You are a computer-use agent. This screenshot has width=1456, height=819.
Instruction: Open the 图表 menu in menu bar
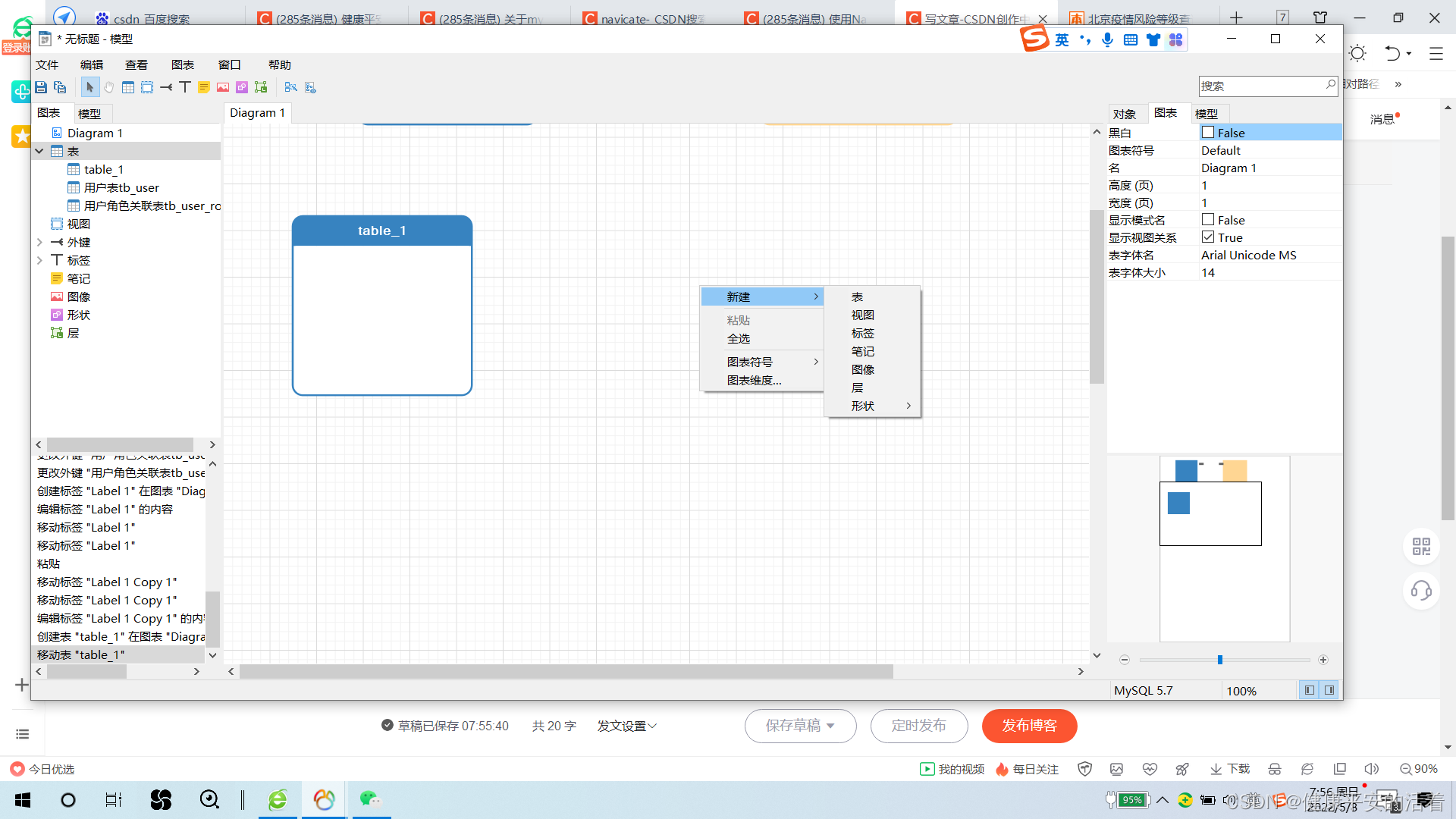pyautogui.click(x=182, y=65)
